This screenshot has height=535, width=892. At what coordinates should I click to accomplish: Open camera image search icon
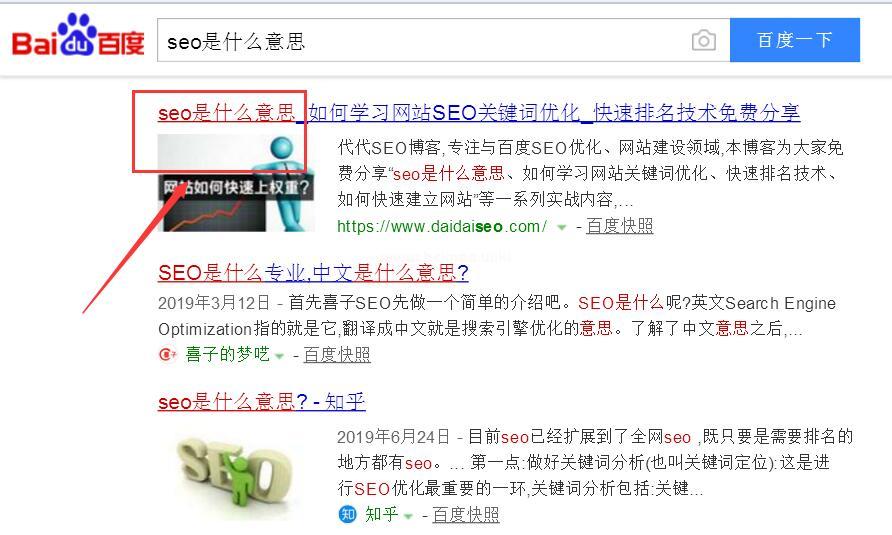(704, 40)
